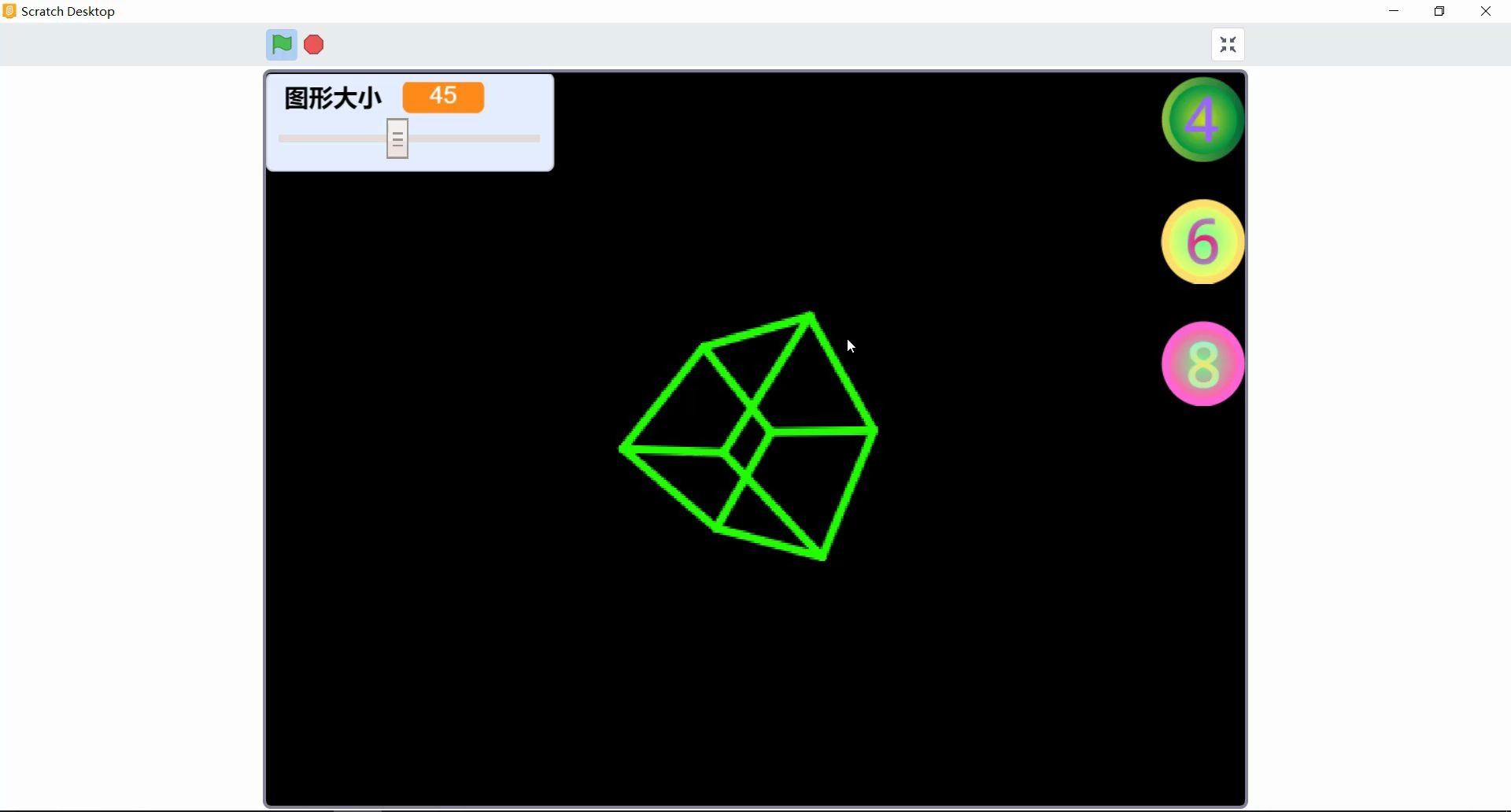1511x812 pixels.
Task: Select the purple number 4 circle sprite
Action: pos(1202,119)
